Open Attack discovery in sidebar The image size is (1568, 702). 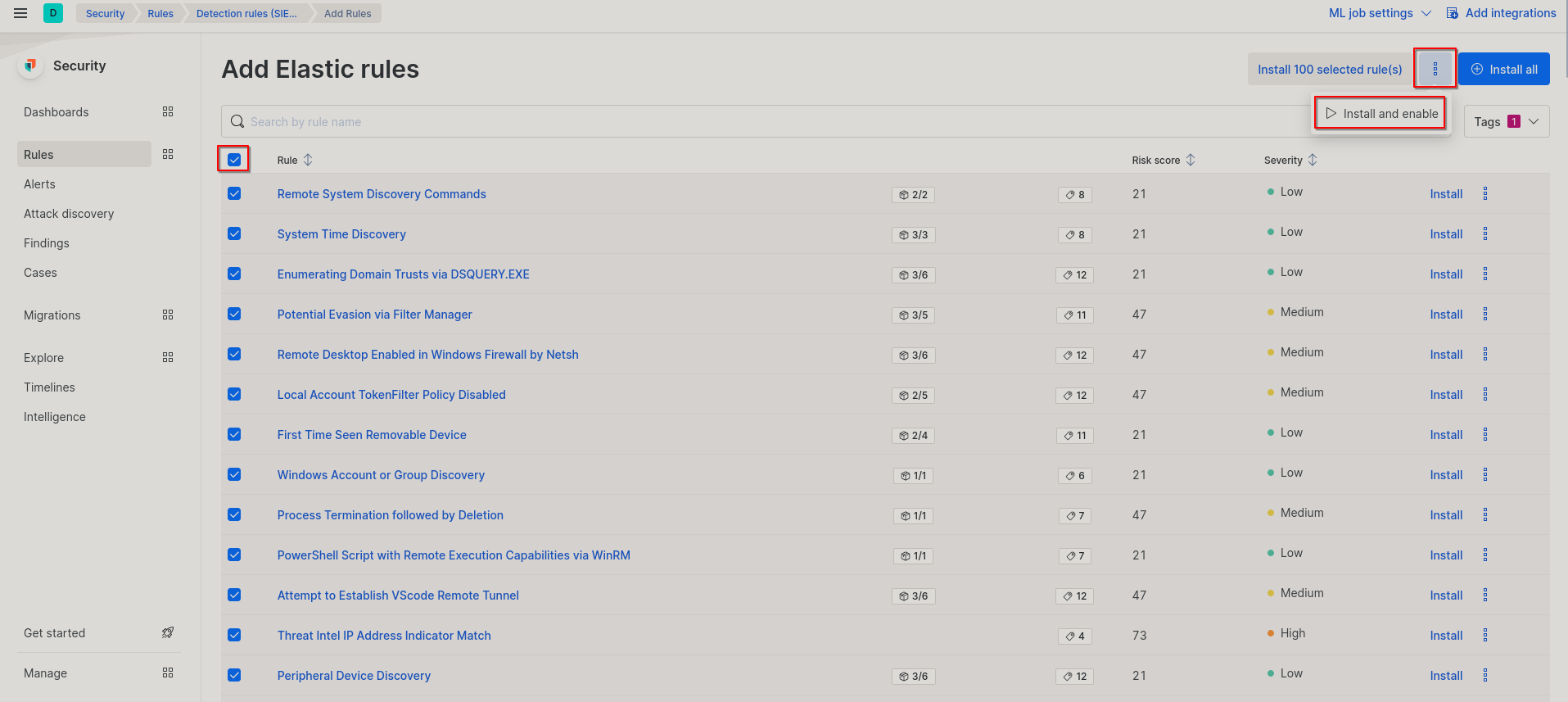pos(69,214)
